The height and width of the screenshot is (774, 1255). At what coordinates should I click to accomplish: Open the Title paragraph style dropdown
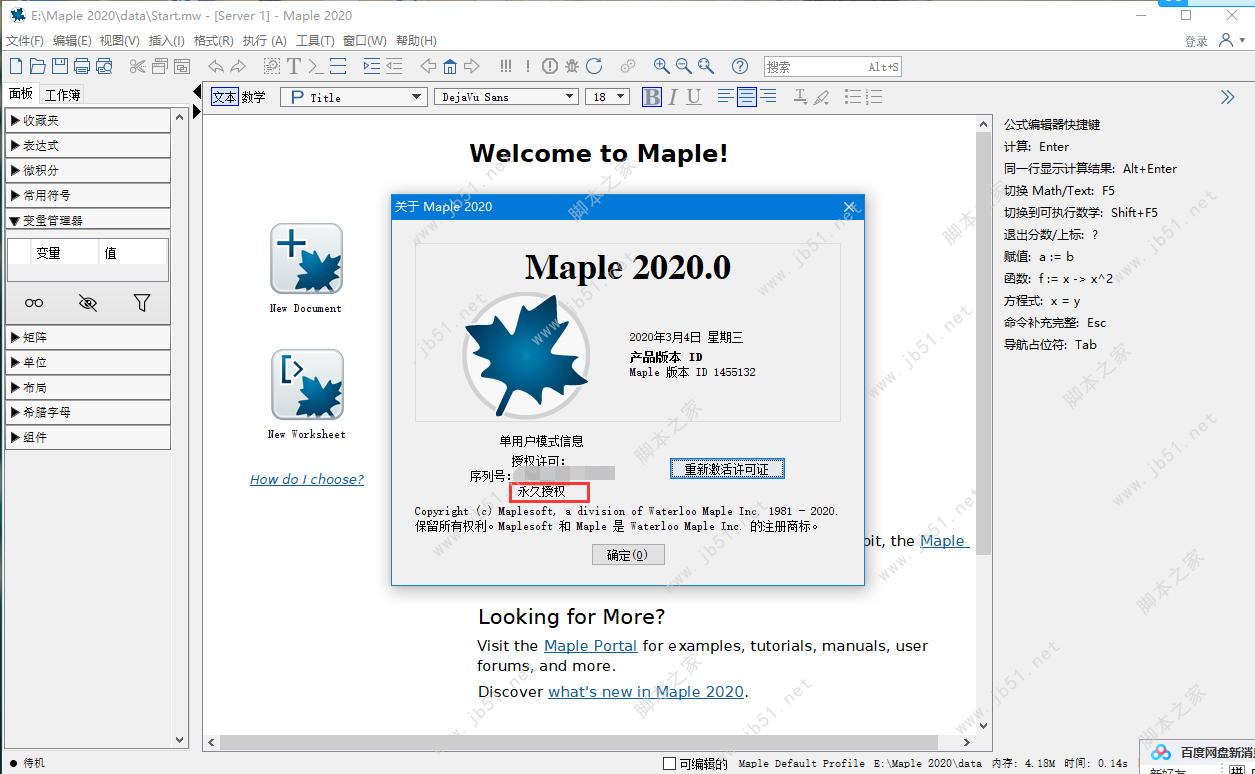(355, 97)
